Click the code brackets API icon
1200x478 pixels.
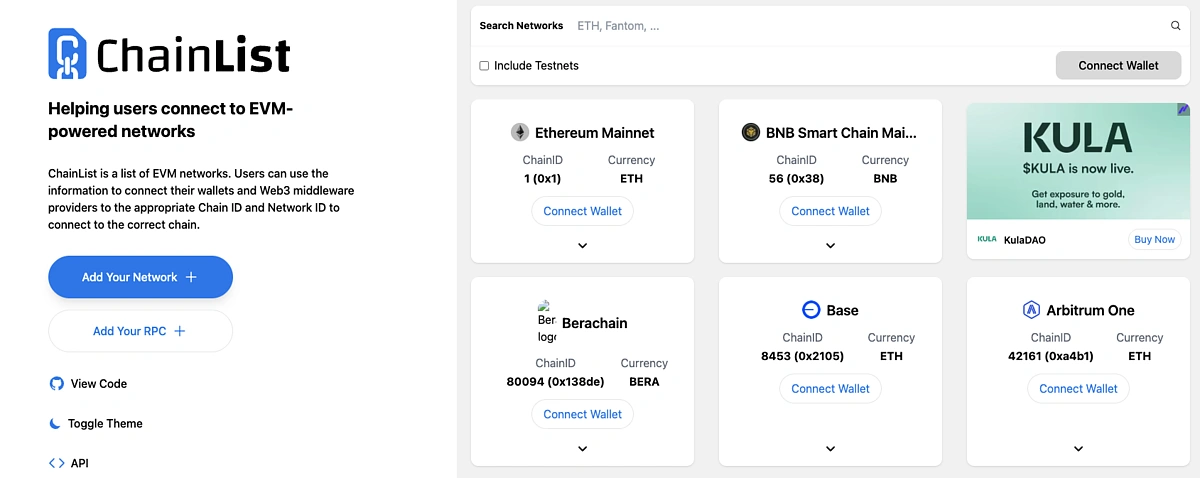pos(56,463)
